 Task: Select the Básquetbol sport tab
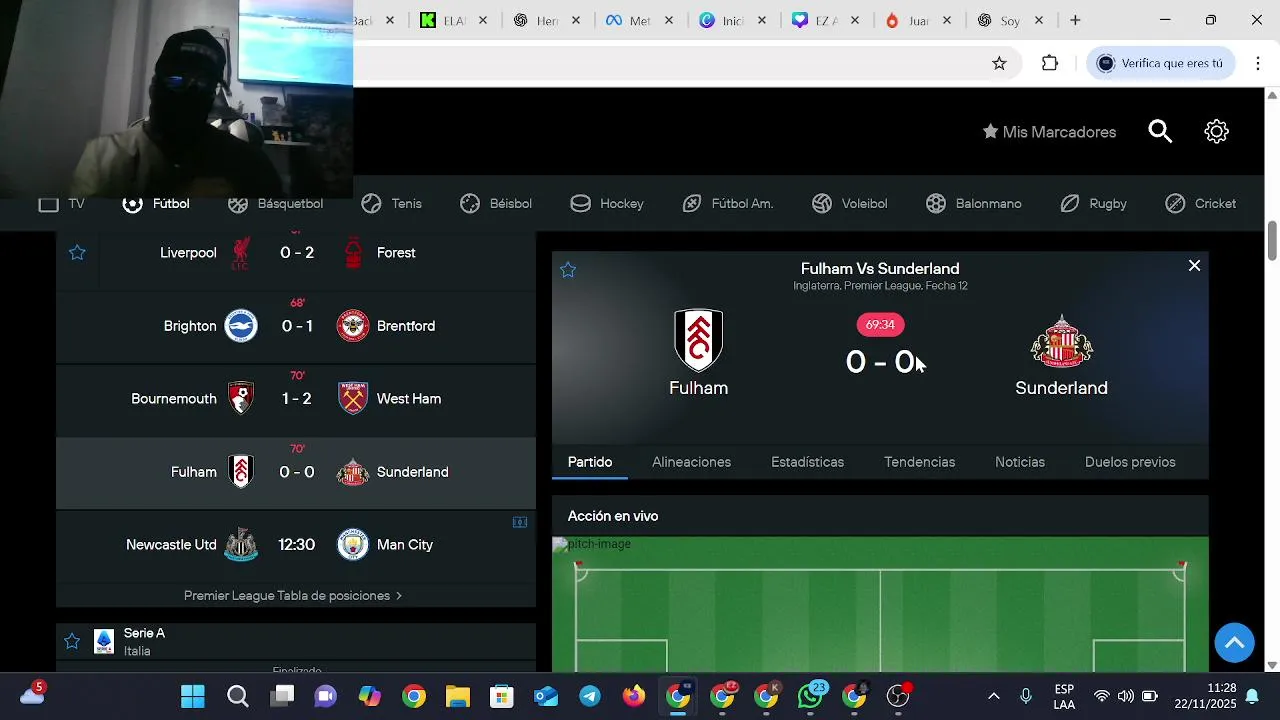275,204
